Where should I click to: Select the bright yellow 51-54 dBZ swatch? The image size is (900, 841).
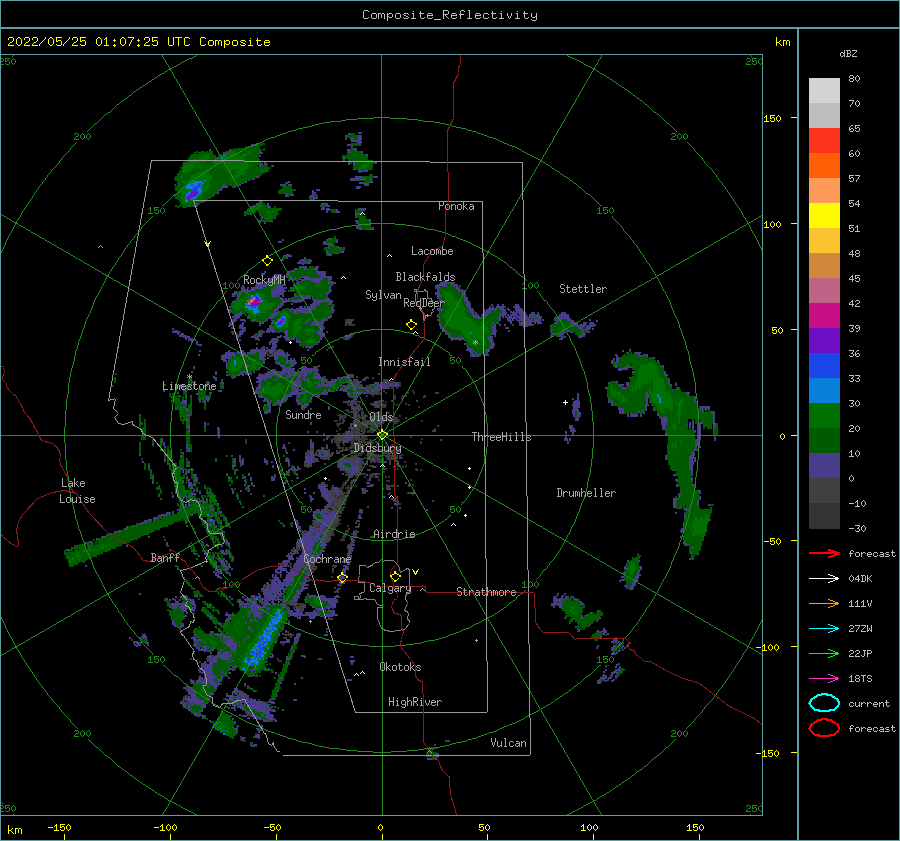click(824, 216)
